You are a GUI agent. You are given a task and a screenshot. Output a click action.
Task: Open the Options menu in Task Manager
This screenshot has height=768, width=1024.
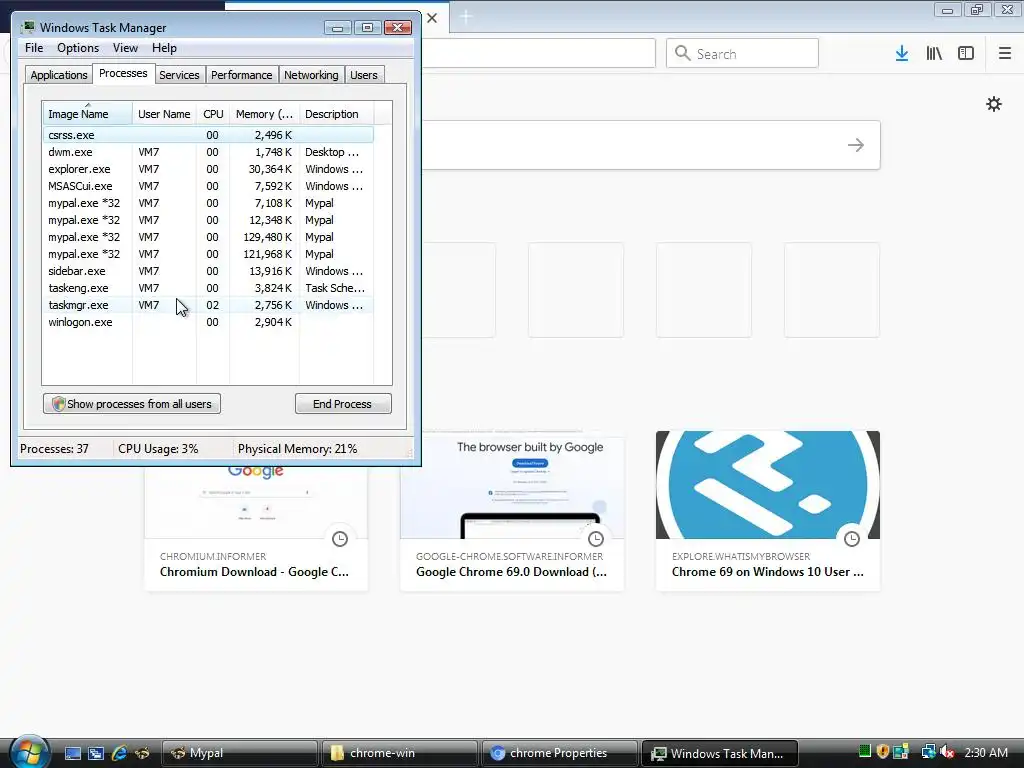[x=78, y=48]
